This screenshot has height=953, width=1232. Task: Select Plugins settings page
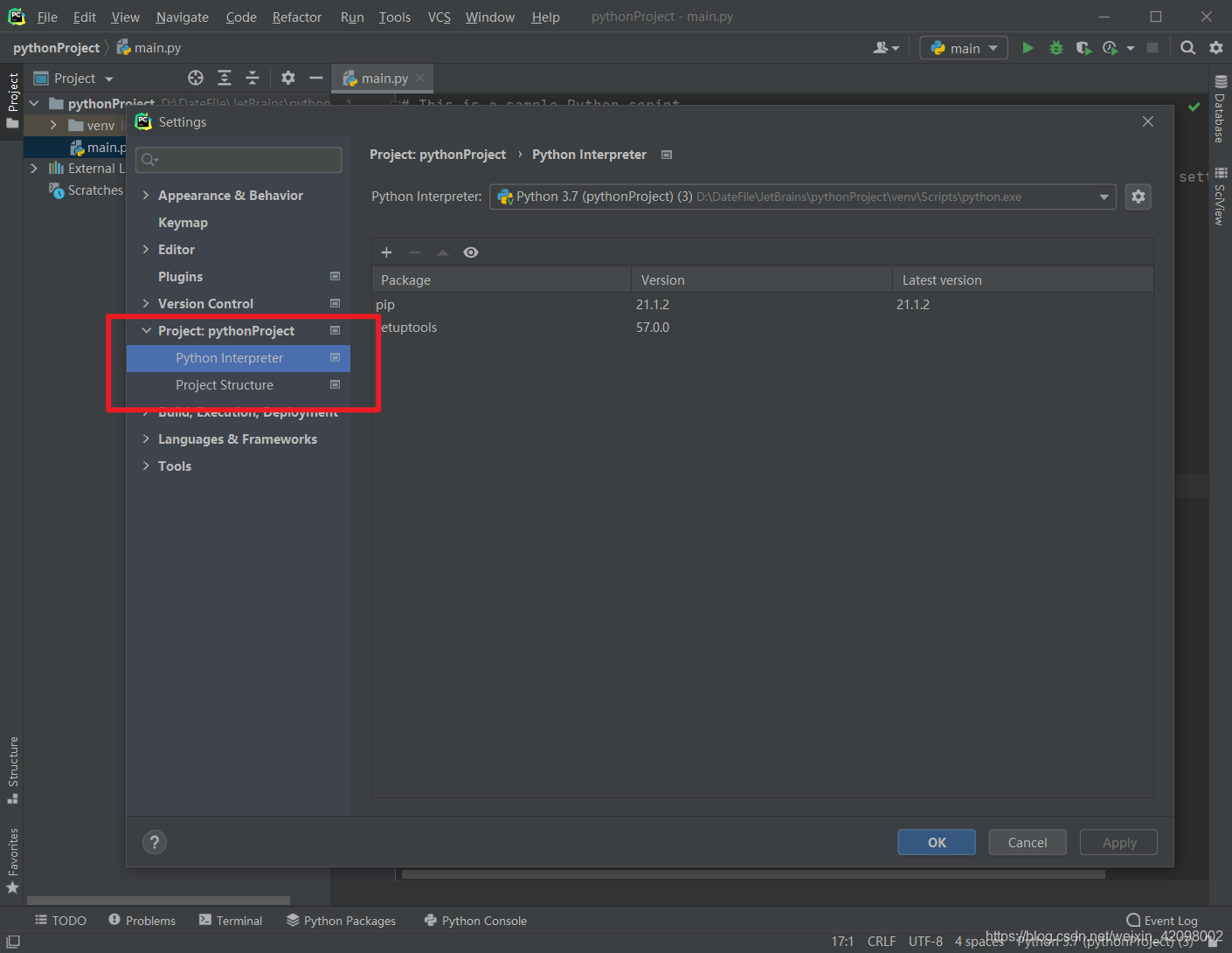click(239, 277)
